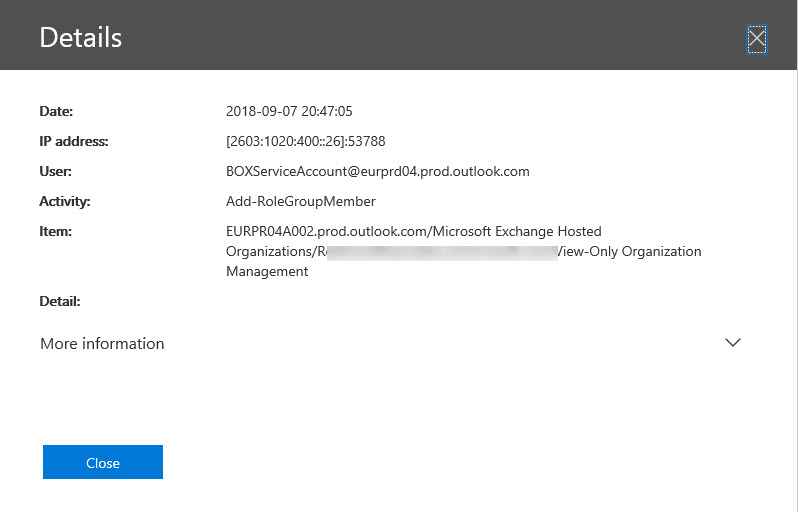The width and height of the screenshot is (798, 512).
Task: Select the IP address field label
Action: (73, 141)
